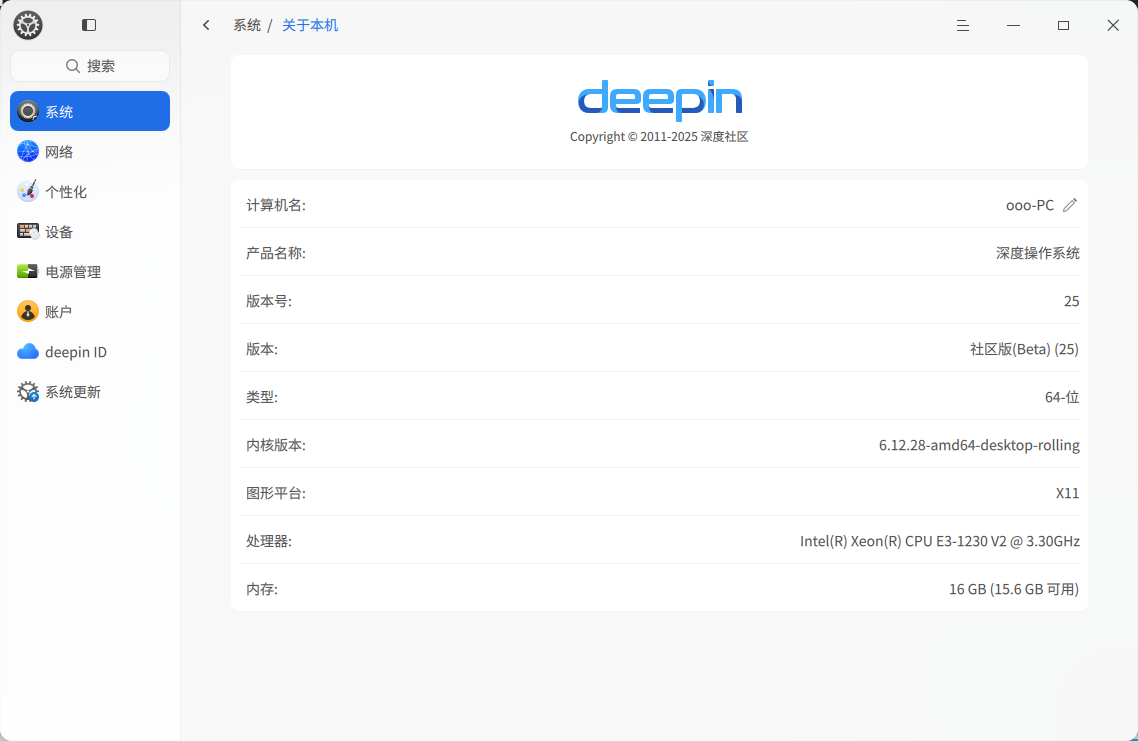
Task: Click the 电源管理 battery icon
Action: point(28,271)
